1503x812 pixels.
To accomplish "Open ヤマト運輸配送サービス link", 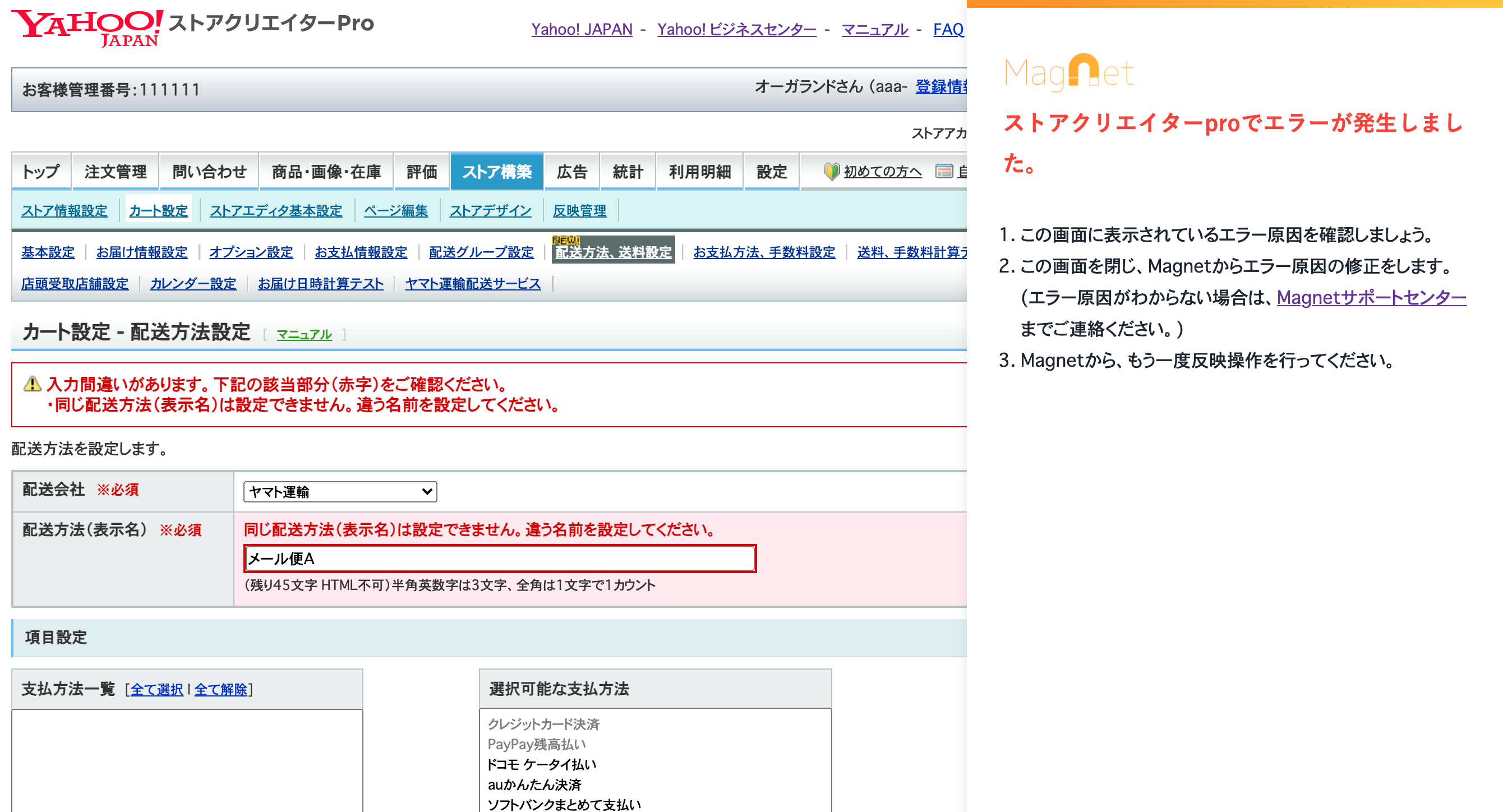I will tap(473, 284).
